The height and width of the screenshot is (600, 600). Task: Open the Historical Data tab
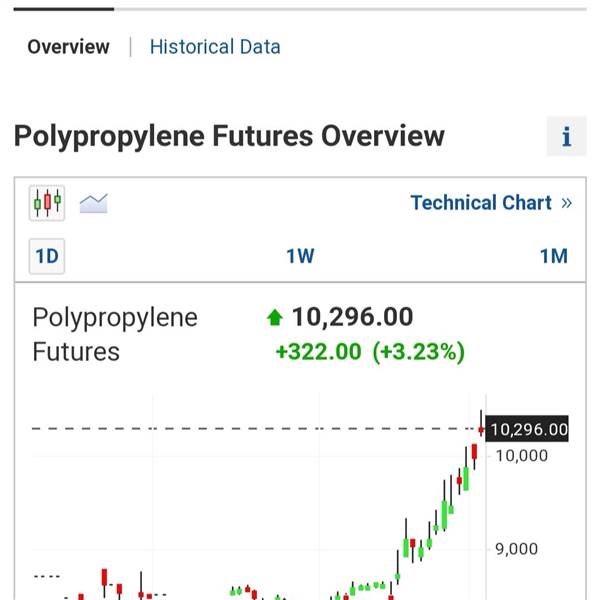pos(215,47)
